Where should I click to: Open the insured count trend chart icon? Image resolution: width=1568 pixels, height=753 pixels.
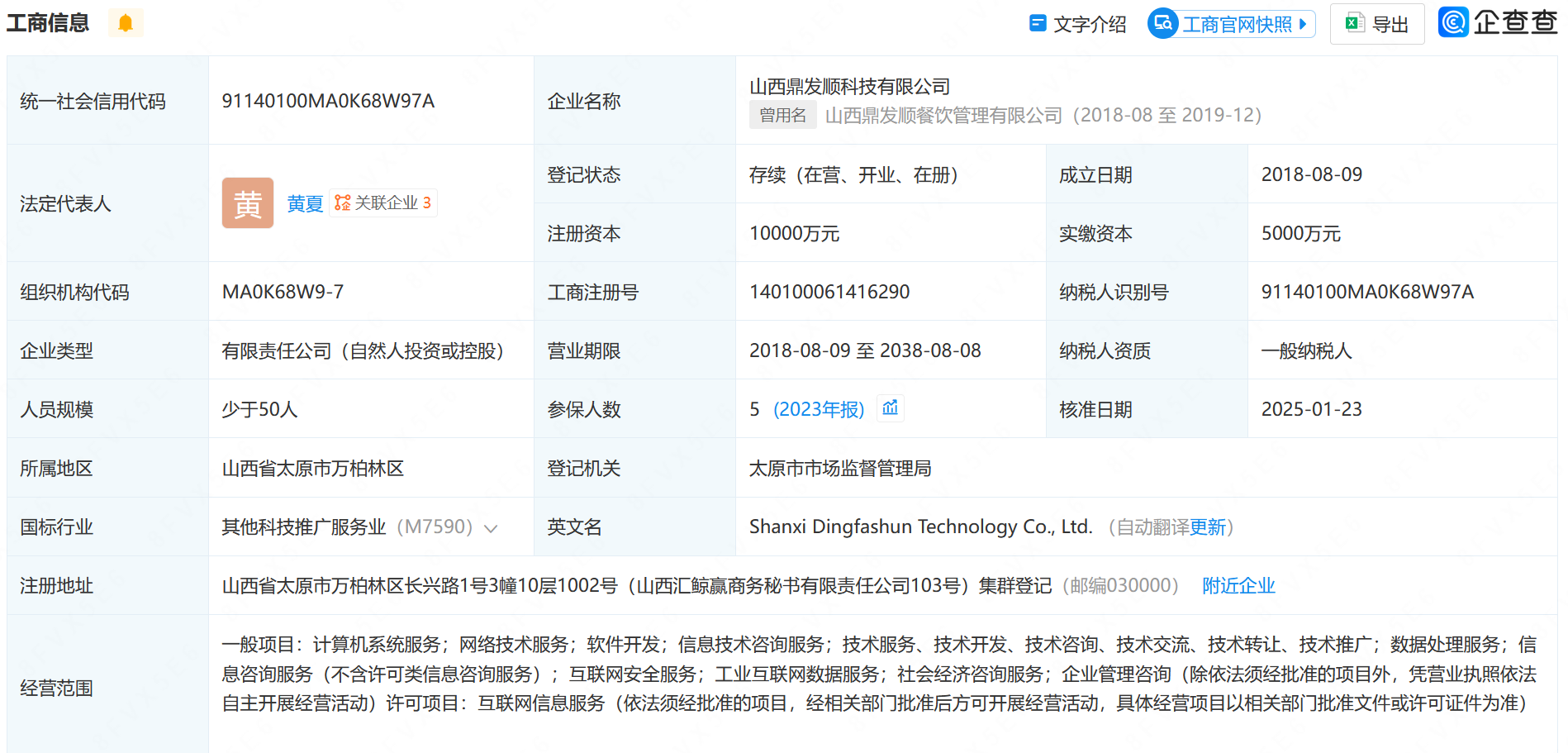coord(890,408)
